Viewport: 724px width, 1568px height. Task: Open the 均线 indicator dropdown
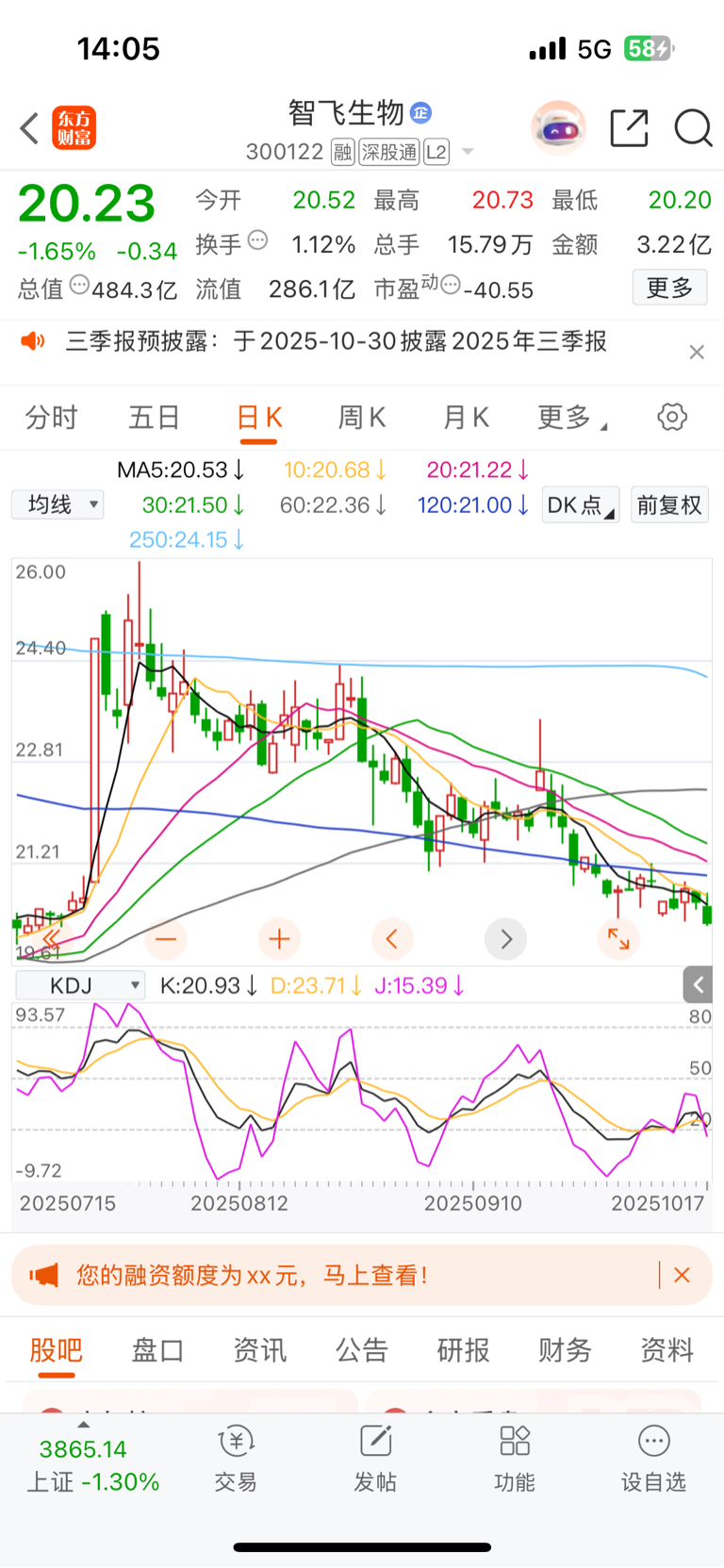(x=58, y=504)
